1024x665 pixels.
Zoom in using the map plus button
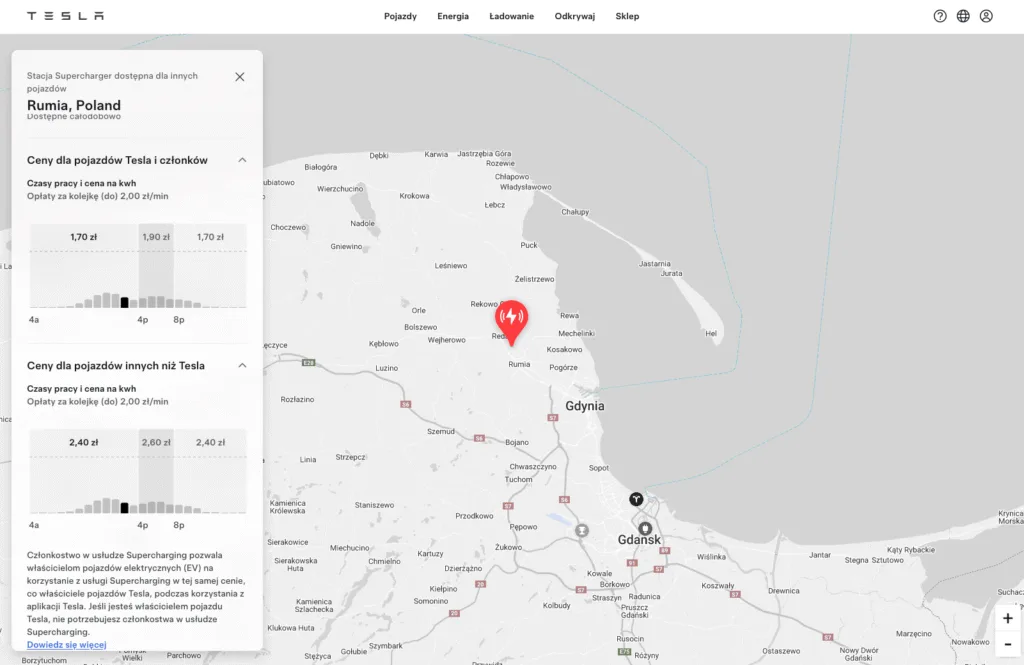coord(1009,619)
